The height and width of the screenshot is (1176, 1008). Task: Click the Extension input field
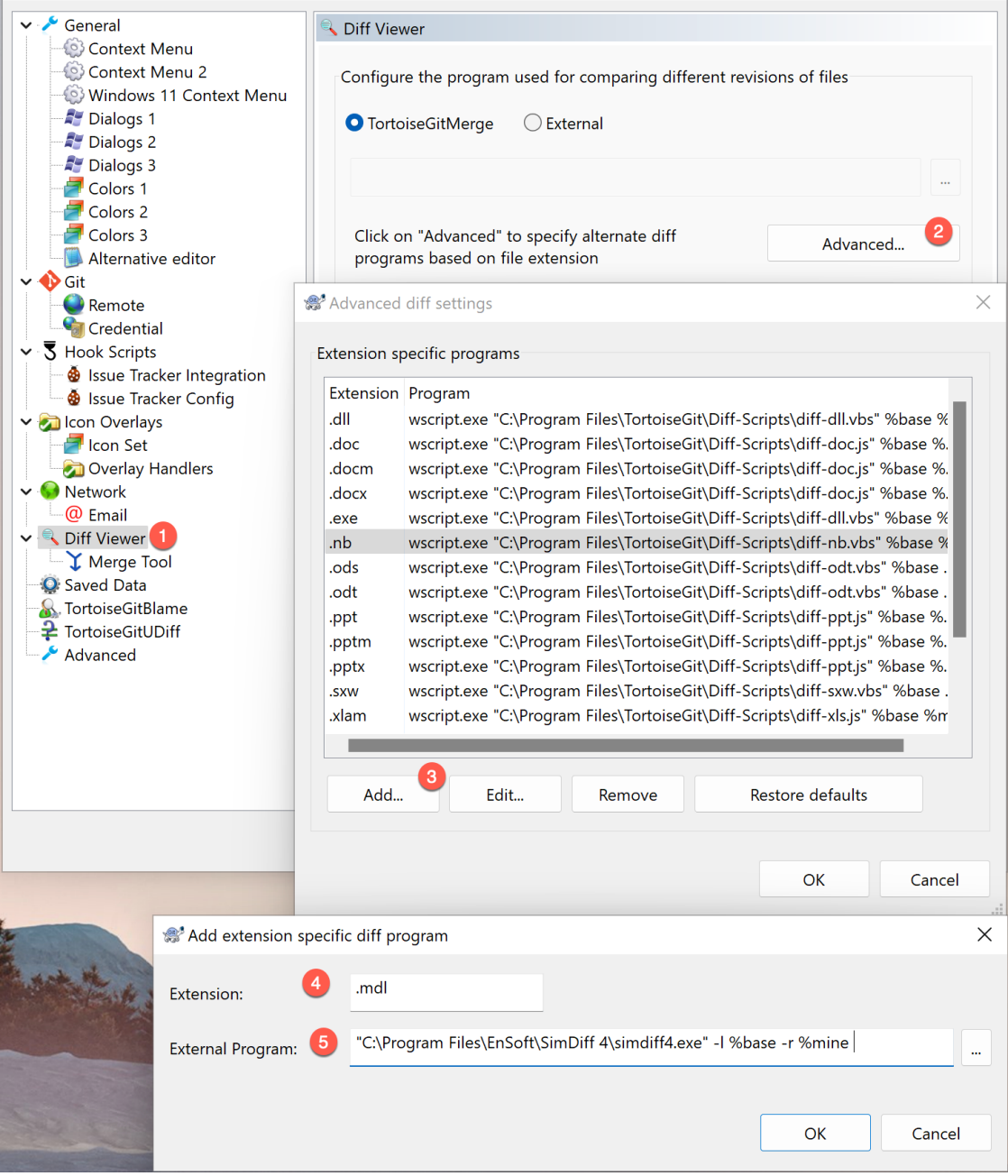(446, 992)
